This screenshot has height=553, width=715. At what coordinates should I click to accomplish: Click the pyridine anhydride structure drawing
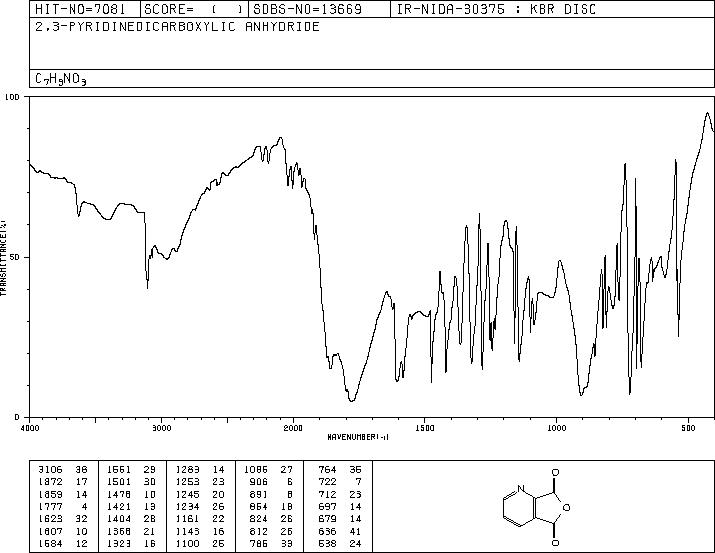tap(537, 507)
